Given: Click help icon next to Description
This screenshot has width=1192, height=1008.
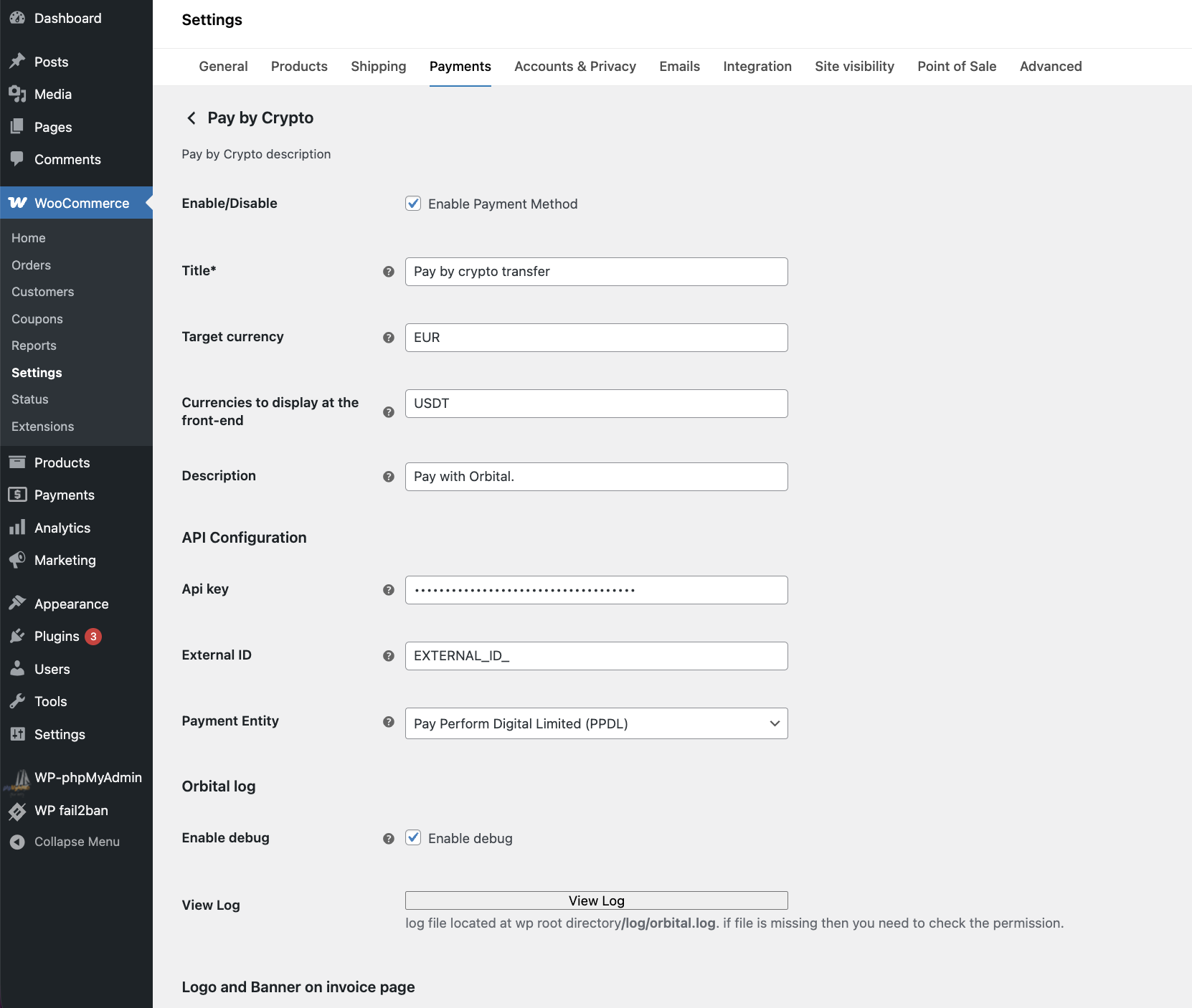Looking at the screenshot, I should tap(389, 477).
